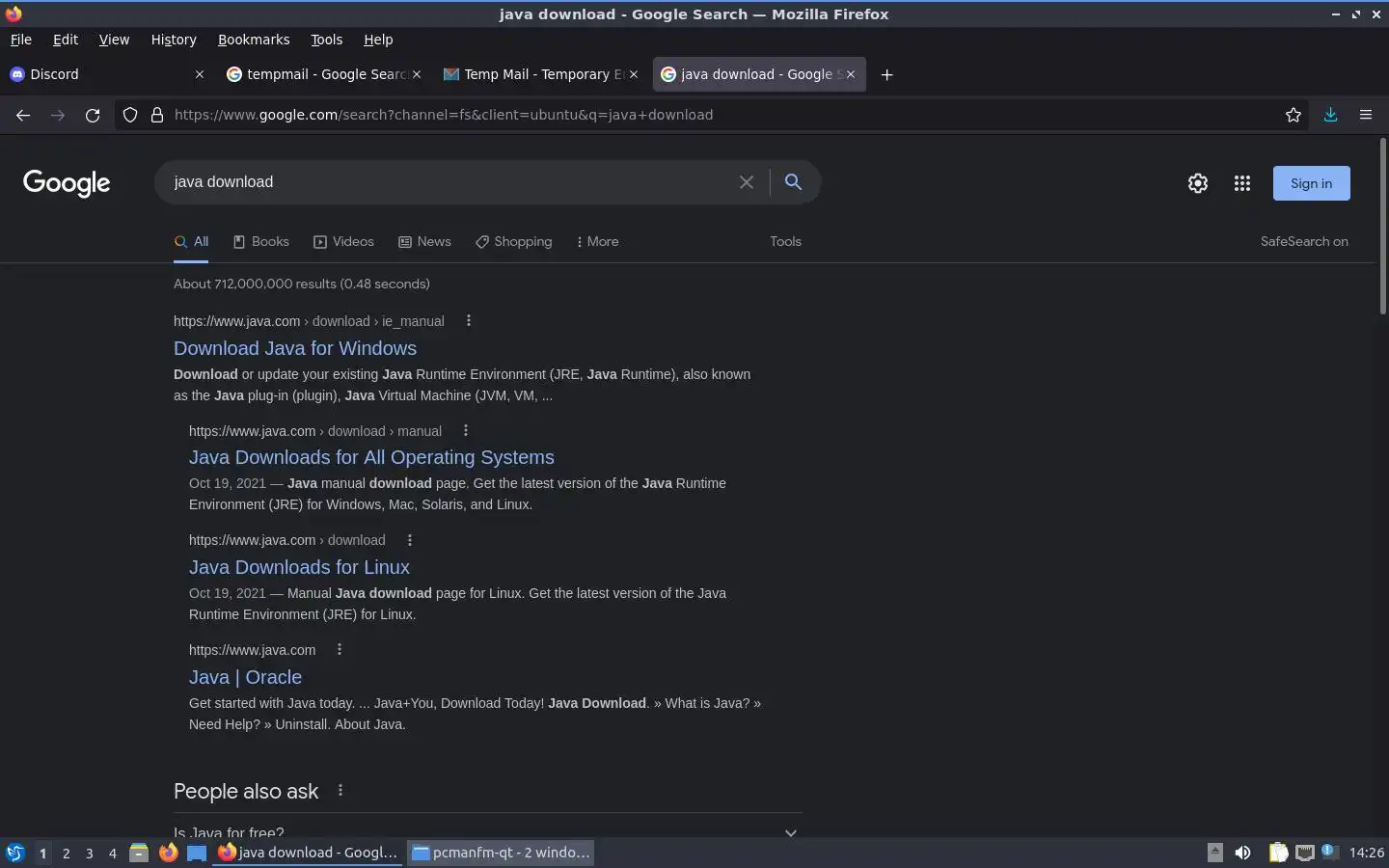This screenshot has height=868, width=1389.
Task: Open Java Downloads for All Operating Systems
Action: coord(371,457)
